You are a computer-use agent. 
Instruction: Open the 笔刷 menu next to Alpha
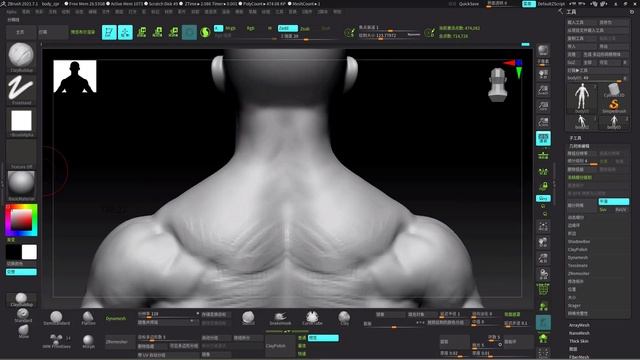(x=26, y=12)
